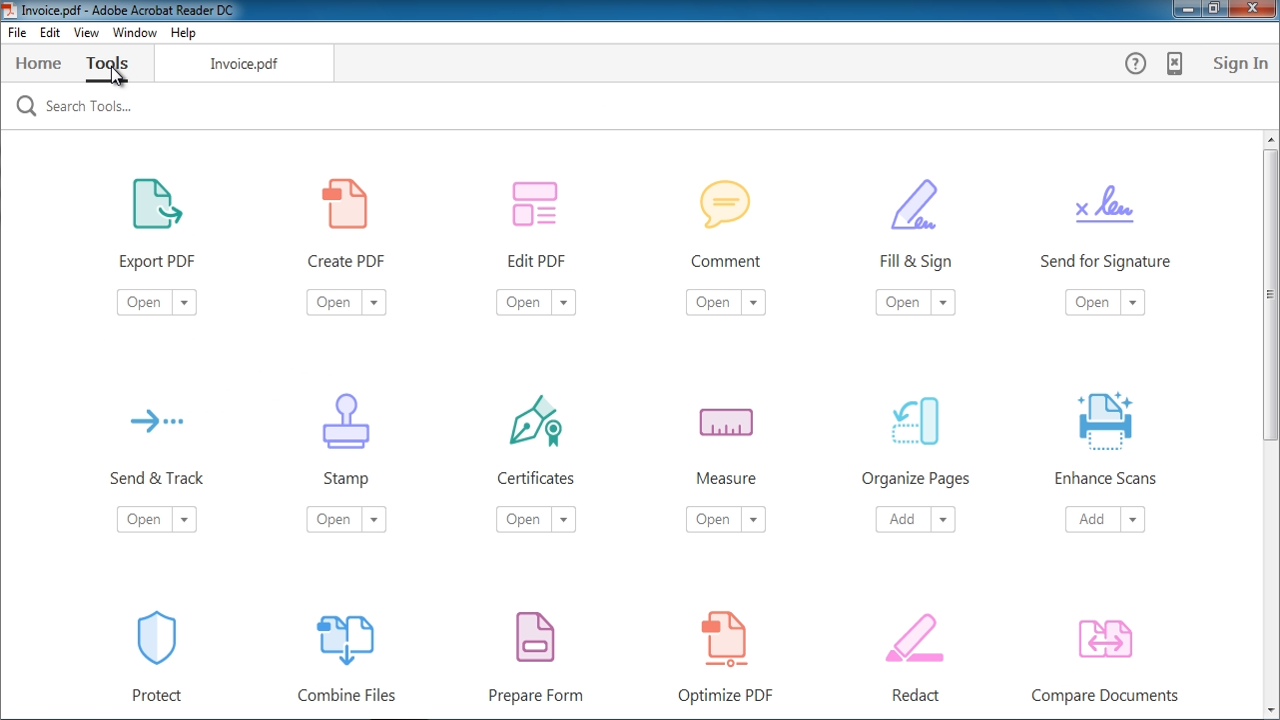Expand the Fill & Sign dropdown arrow
The width and height of the screenshot is (1280, 720).
943,303
